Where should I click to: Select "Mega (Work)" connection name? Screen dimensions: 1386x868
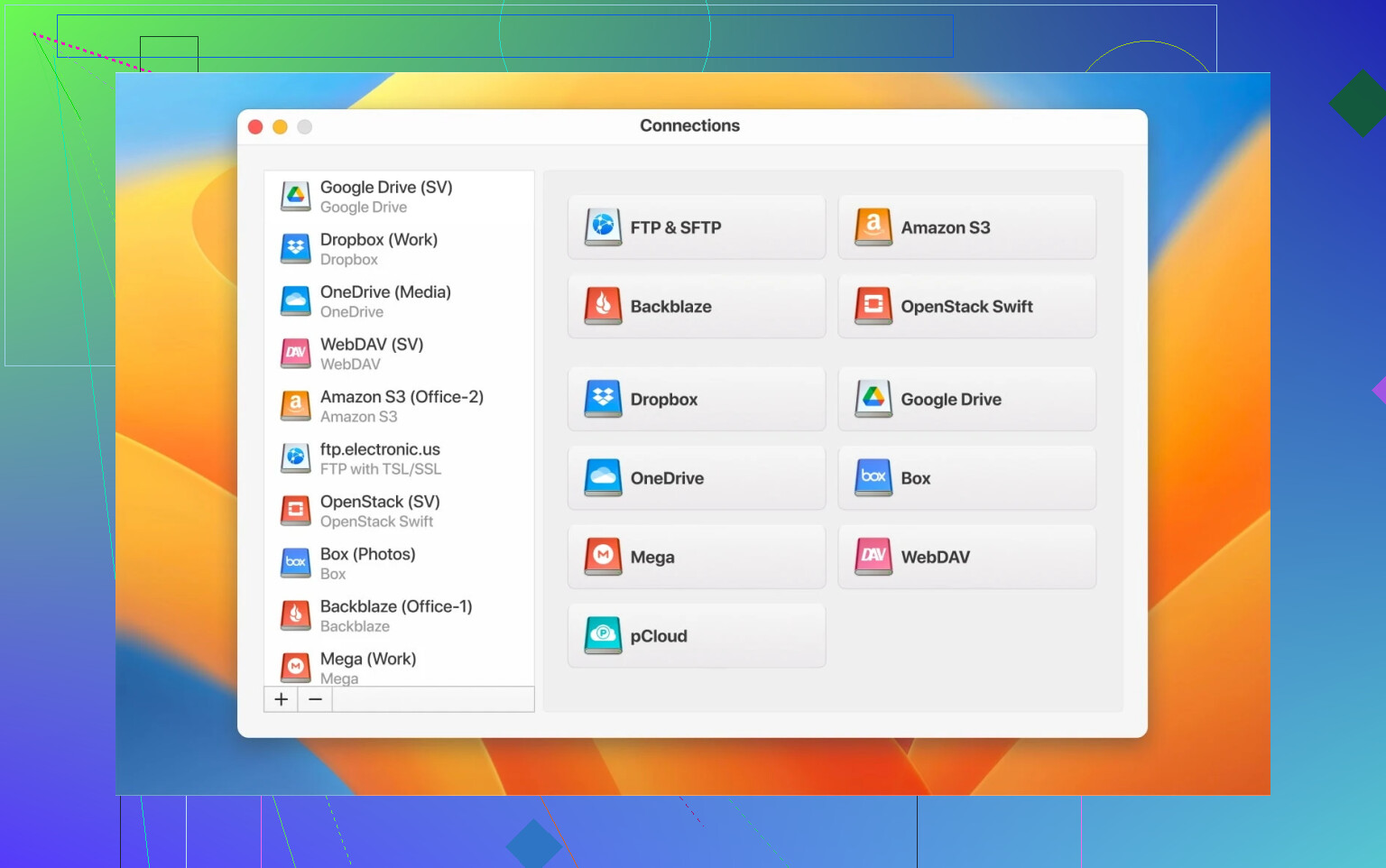(368, 658)
